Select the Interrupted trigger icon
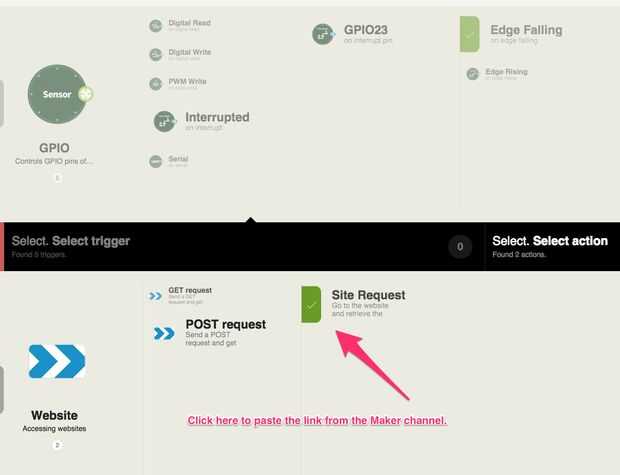This screenshot has width=620, height=475. tap(164, 121)
